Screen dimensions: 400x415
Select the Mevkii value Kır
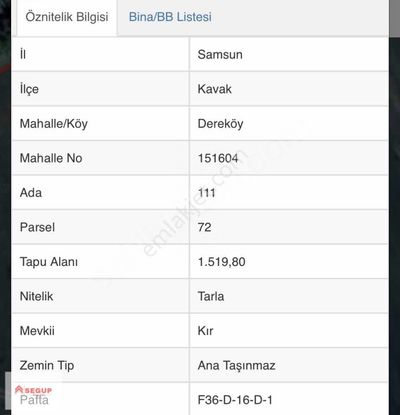point(205,331)
